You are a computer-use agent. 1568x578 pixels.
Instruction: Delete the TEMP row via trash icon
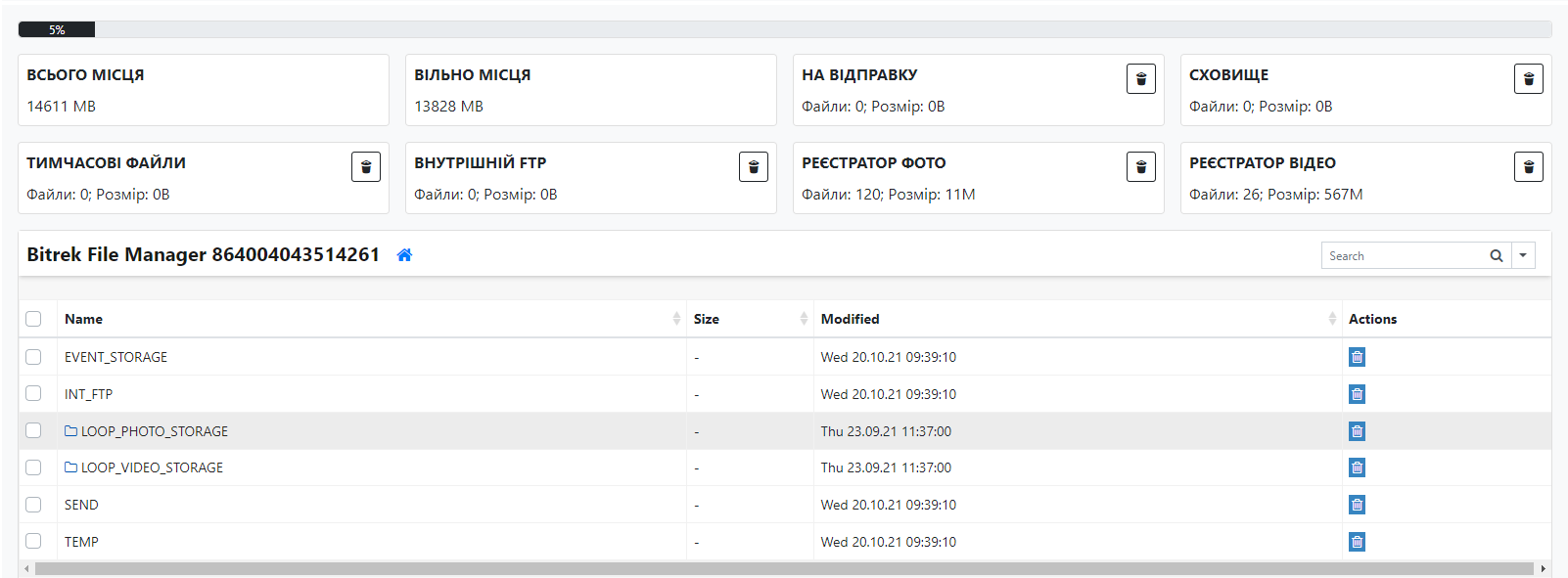pos(1357,542)
